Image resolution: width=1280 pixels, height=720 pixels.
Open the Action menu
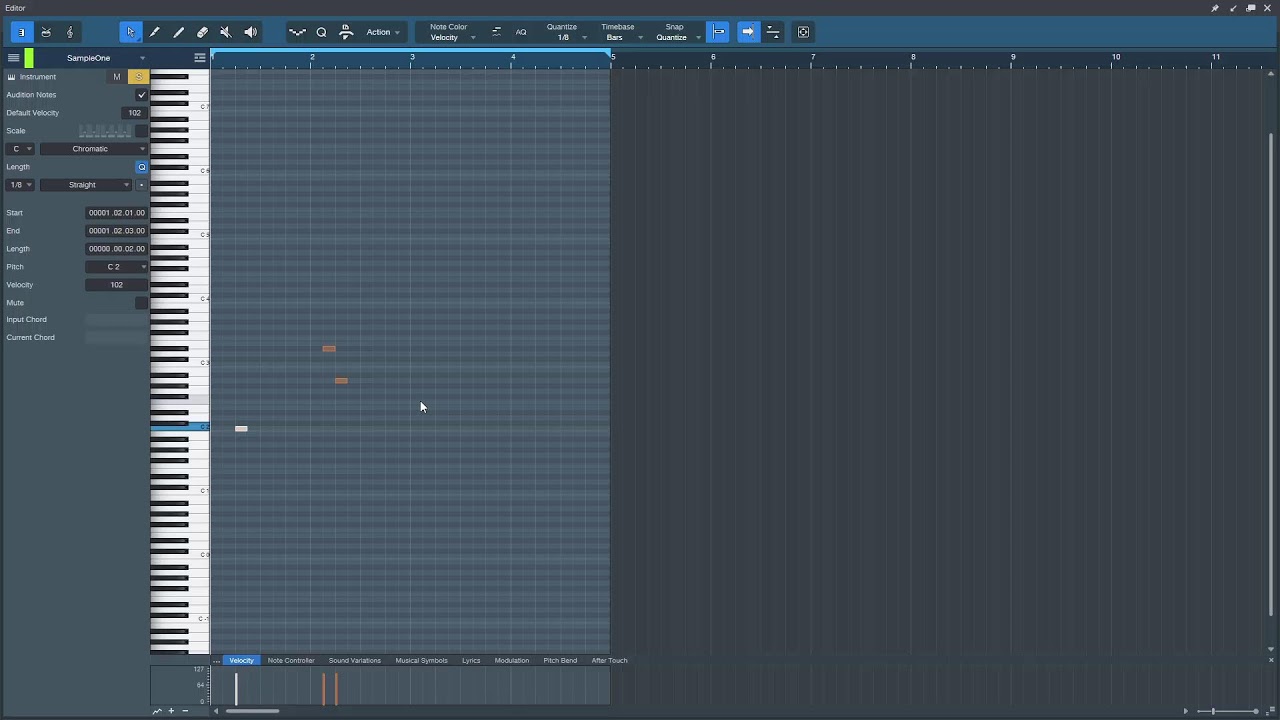pyautogui.click(x=383, y=32)
